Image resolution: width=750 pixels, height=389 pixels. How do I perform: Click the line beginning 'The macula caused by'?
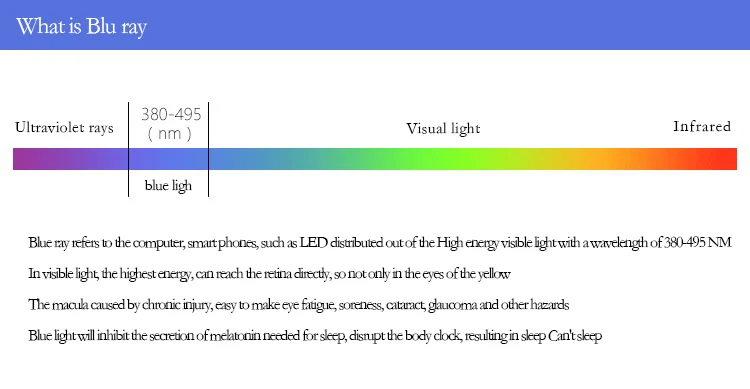298,305
